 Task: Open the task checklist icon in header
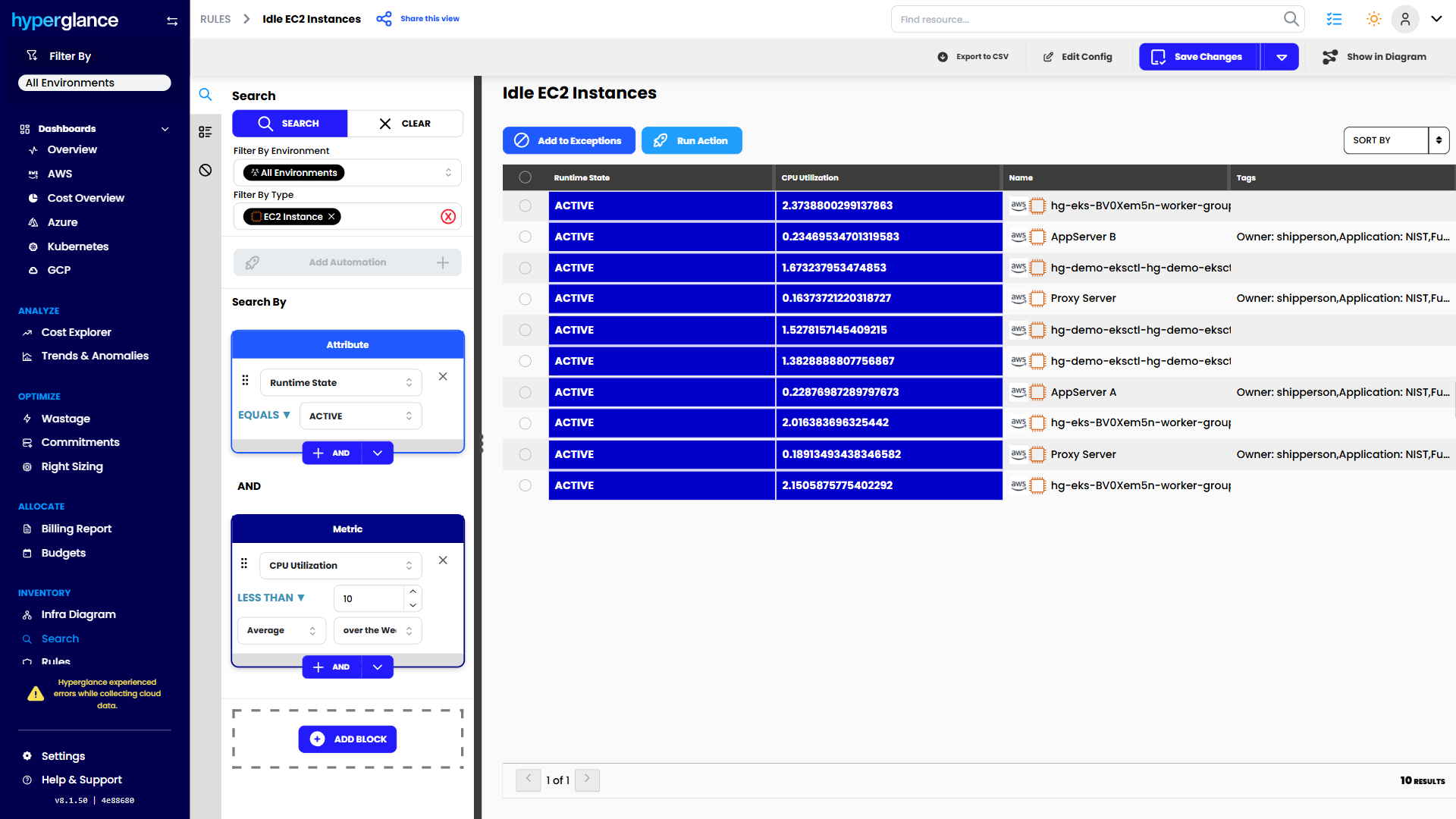click(x=1334, y=19)
